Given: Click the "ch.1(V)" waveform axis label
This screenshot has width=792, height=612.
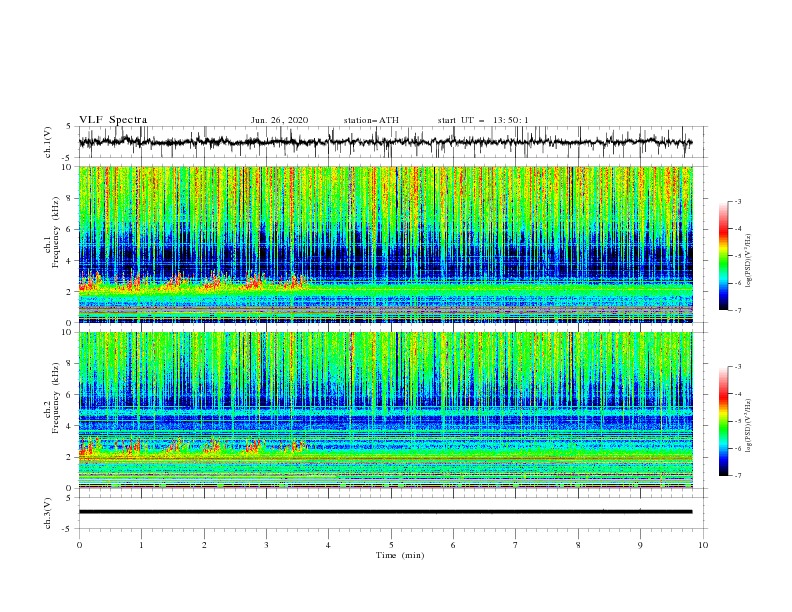Looking at the screenshot, I should 48,142.
